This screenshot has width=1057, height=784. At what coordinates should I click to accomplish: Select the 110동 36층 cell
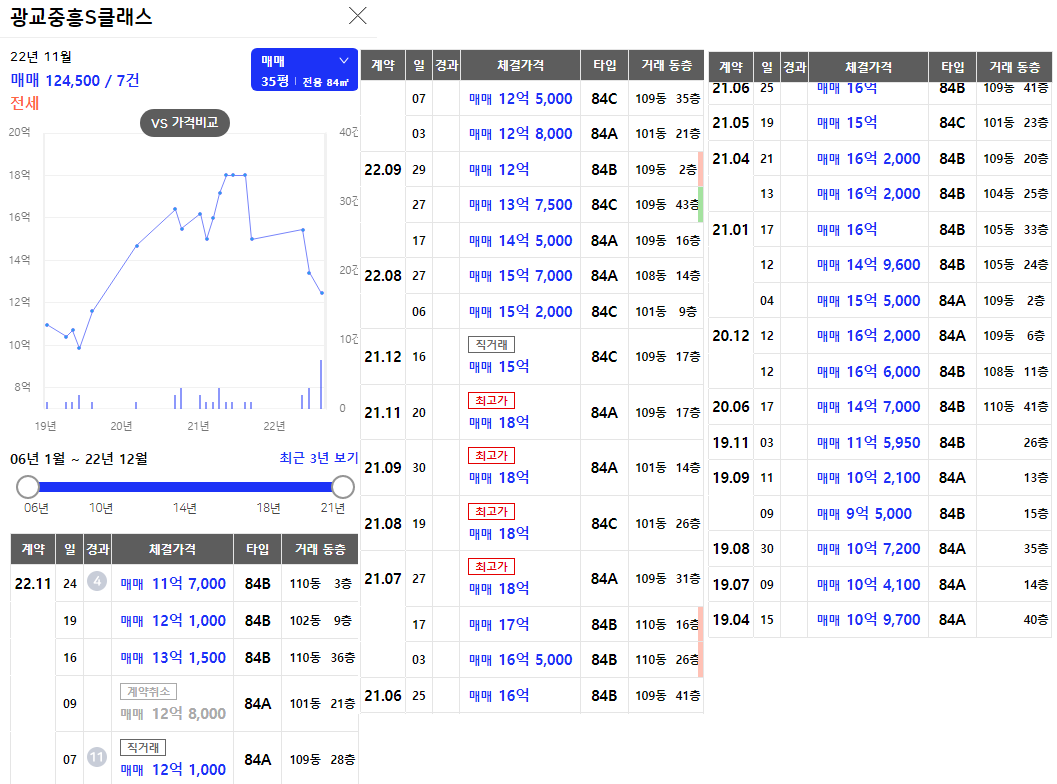pos(321,658)
